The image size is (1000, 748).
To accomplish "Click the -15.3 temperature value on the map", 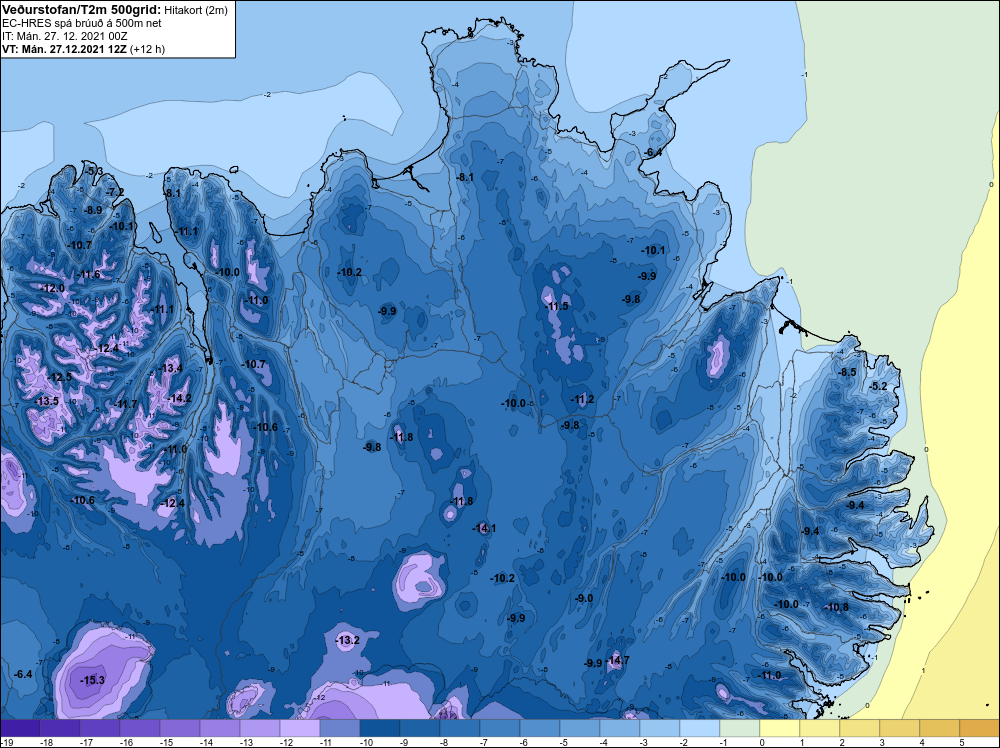I will (x=92, y=680).
